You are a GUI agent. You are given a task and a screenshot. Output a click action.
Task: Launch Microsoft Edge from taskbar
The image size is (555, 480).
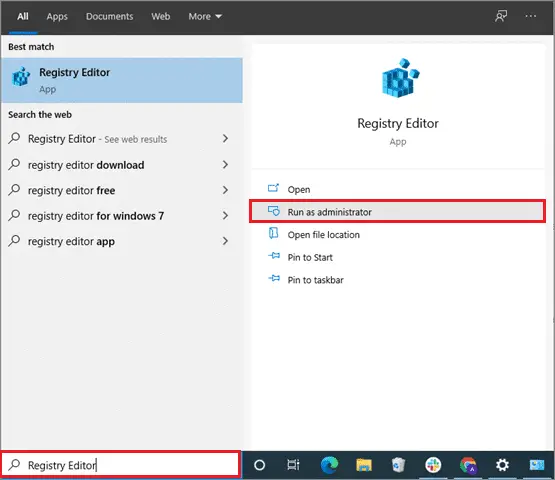tap(329, 465)
